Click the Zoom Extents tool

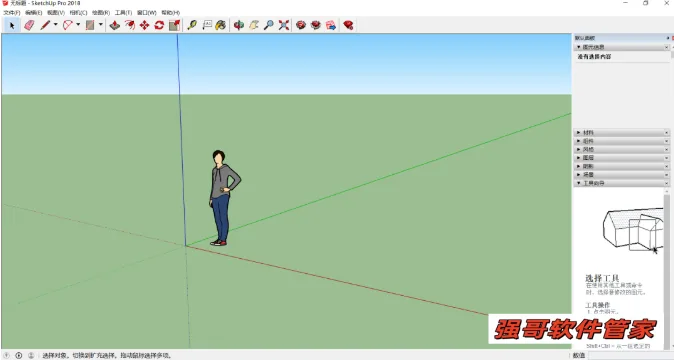(x=284, y=25)
